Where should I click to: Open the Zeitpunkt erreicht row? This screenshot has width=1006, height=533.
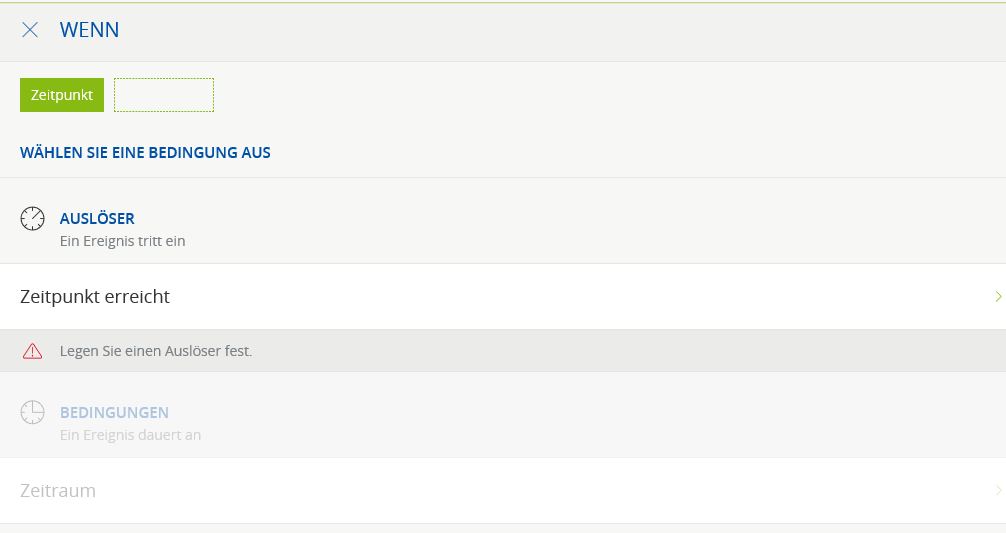pos(503,296)
